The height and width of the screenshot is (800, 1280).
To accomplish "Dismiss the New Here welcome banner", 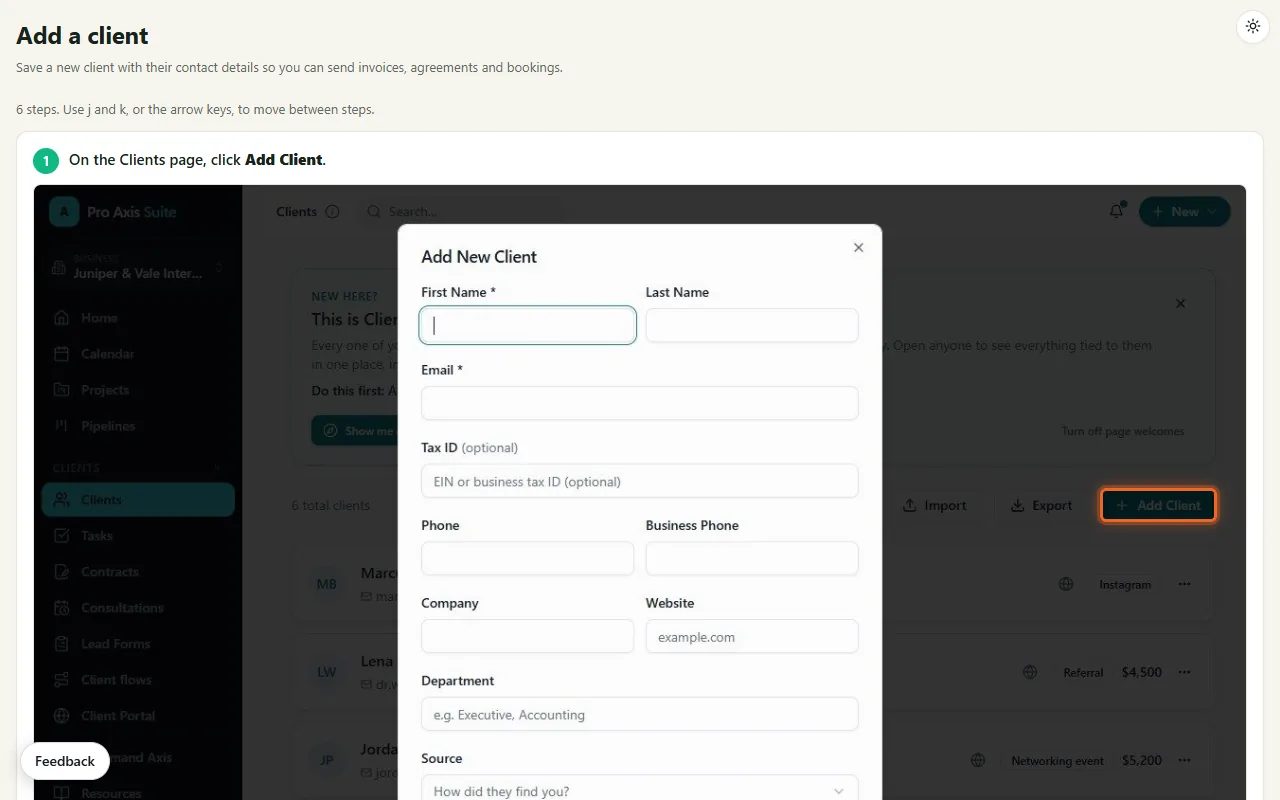I will (x=1180, y=304).
